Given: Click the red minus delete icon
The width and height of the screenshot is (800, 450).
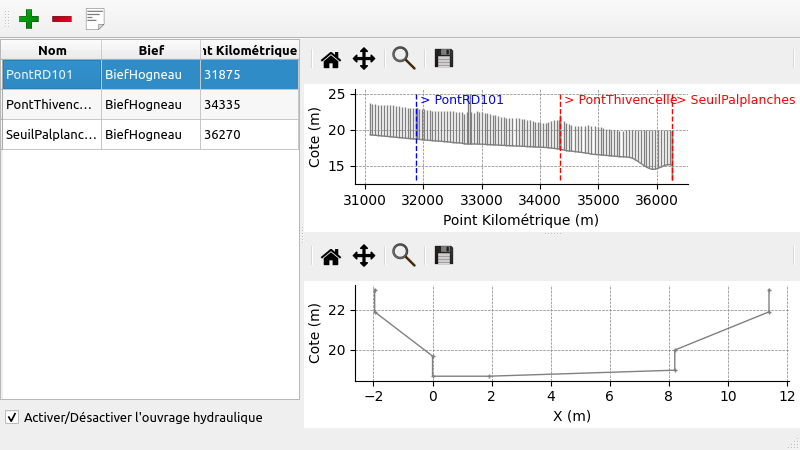Looking at the screenshot, I should 62,18.
